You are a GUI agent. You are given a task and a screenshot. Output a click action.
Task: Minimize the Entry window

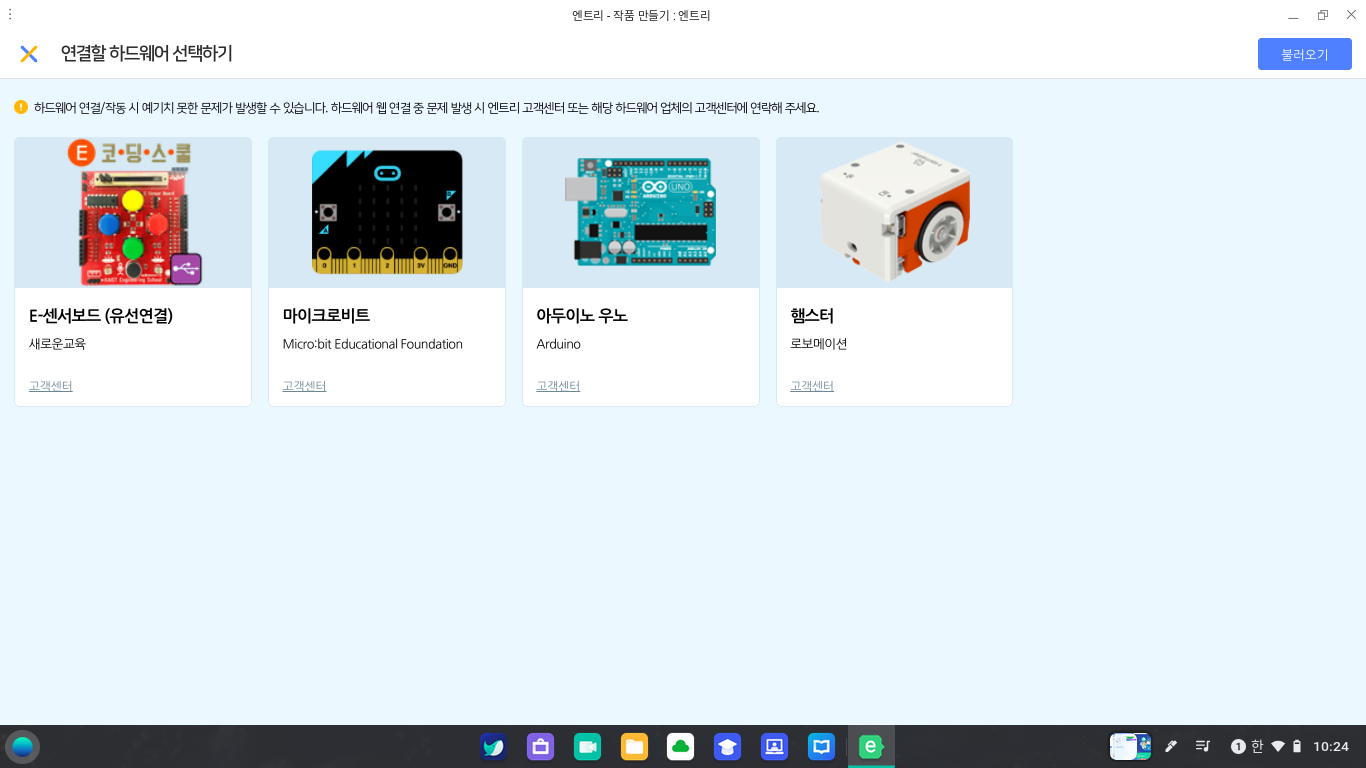click(1294, 15)
